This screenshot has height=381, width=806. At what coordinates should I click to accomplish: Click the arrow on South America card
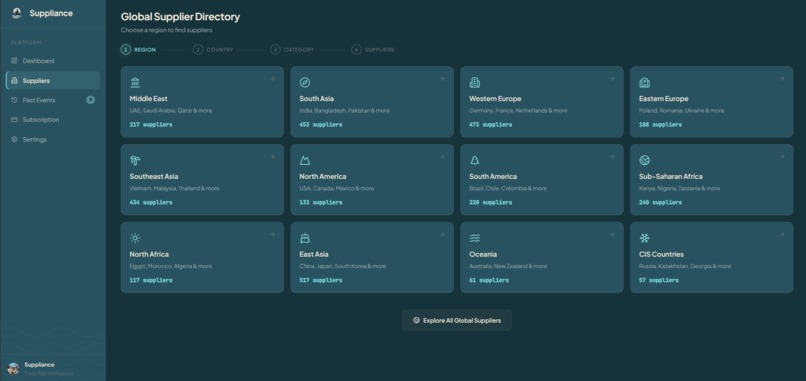(612, 156)
